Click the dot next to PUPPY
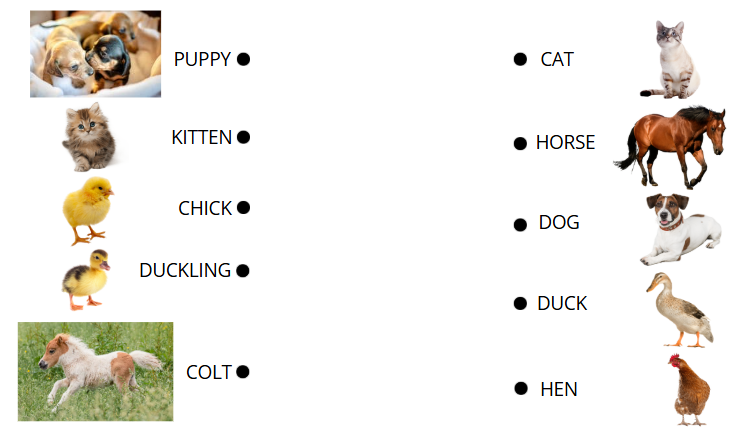Image resolution: width=735 pixels, height=433 pixels. 243,59
